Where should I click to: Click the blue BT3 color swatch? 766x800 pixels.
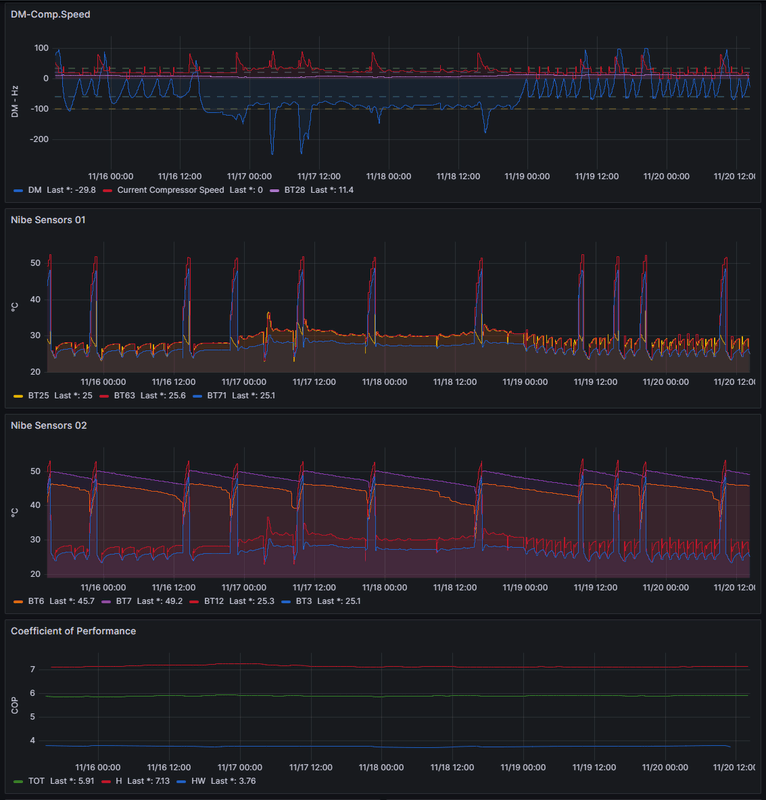[286, 602]
